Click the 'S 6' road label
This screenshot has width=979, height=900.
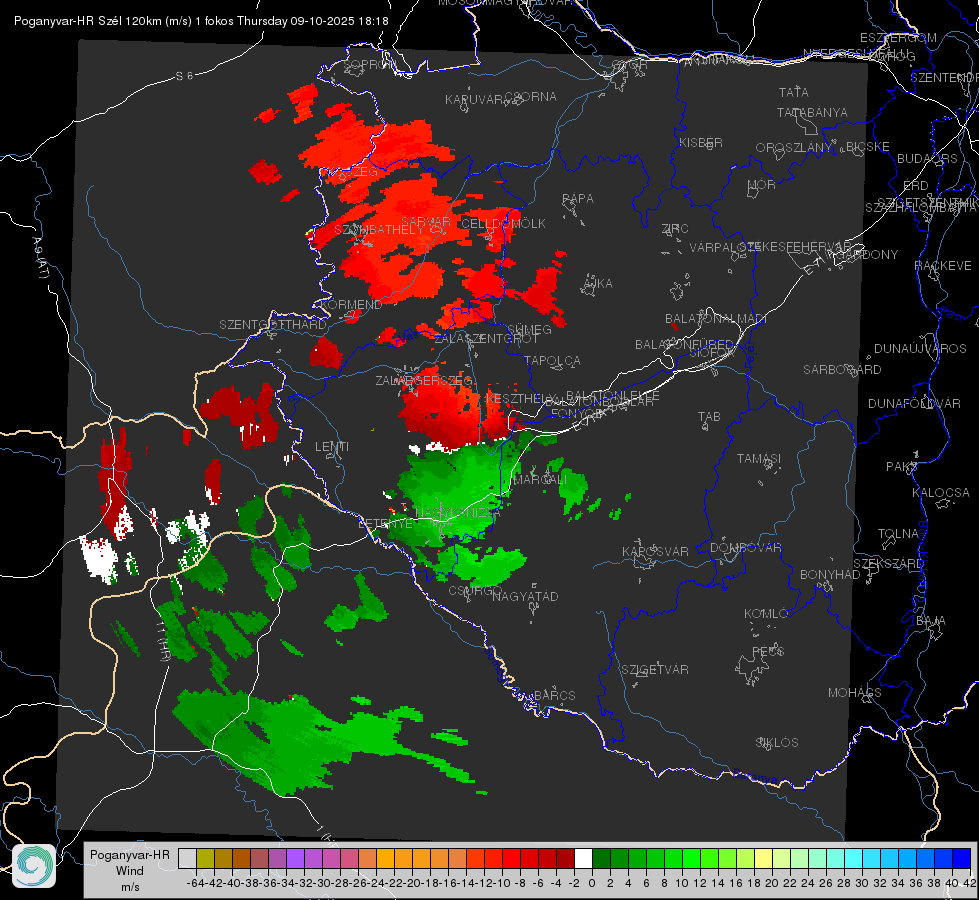coord(184,76)
